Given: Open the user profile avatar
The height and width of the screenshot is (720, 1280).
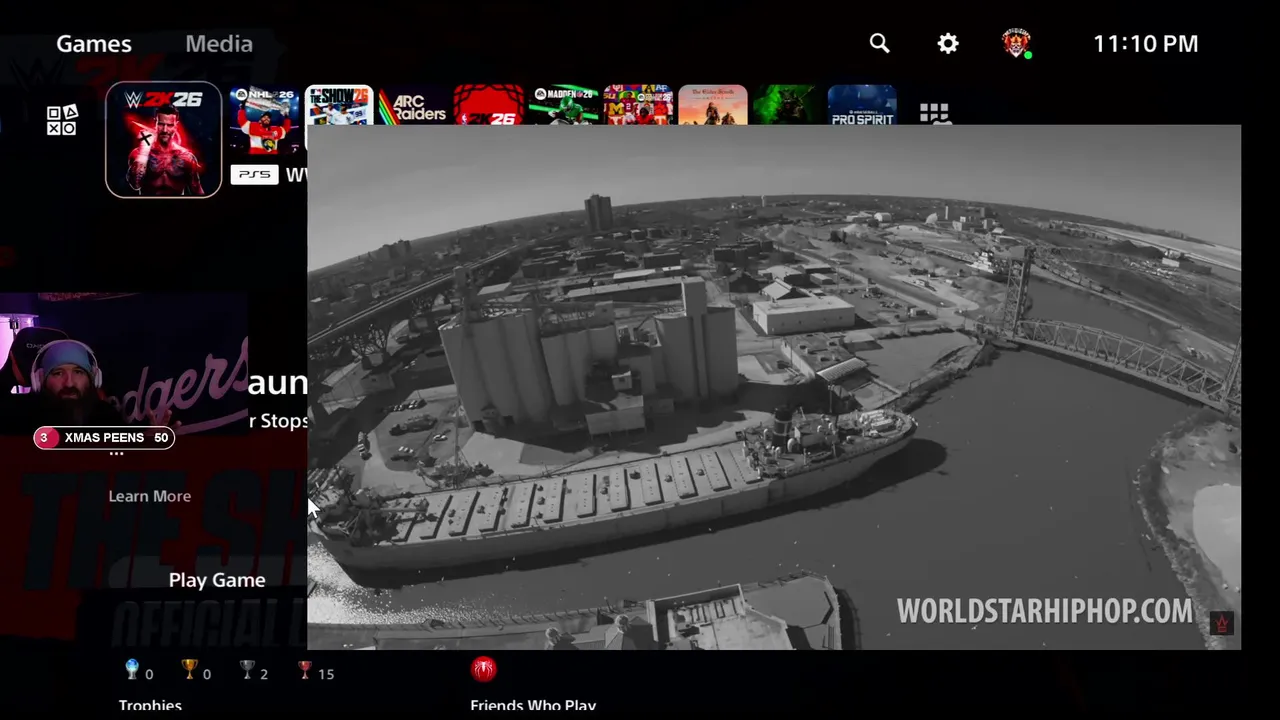Looking at the screenshot, I should click(1016, 43).
